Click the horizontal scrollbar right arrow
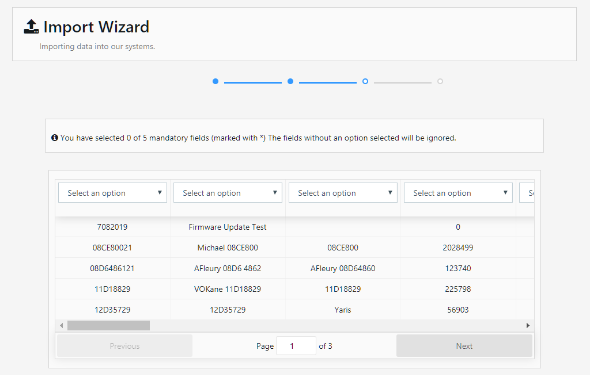The width and height of the screenshot is (590, 377). point(528,325)
